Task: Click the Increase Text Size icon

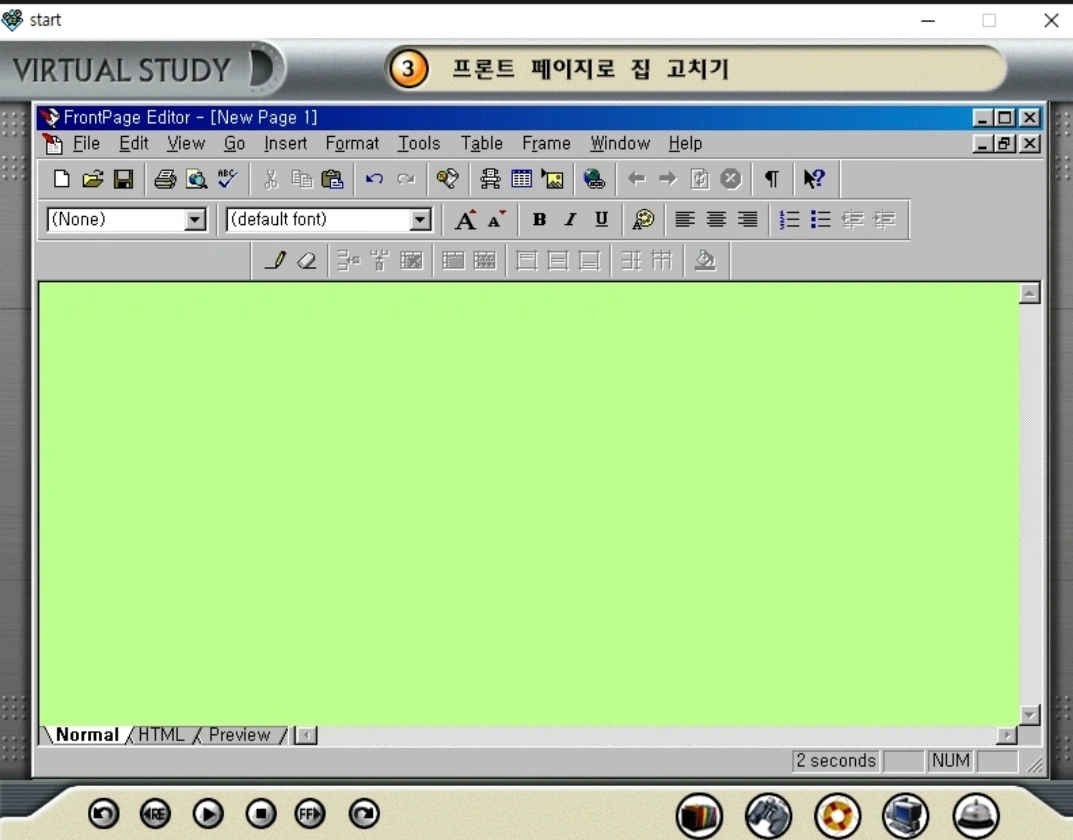Action: click(x=465, y=220)
